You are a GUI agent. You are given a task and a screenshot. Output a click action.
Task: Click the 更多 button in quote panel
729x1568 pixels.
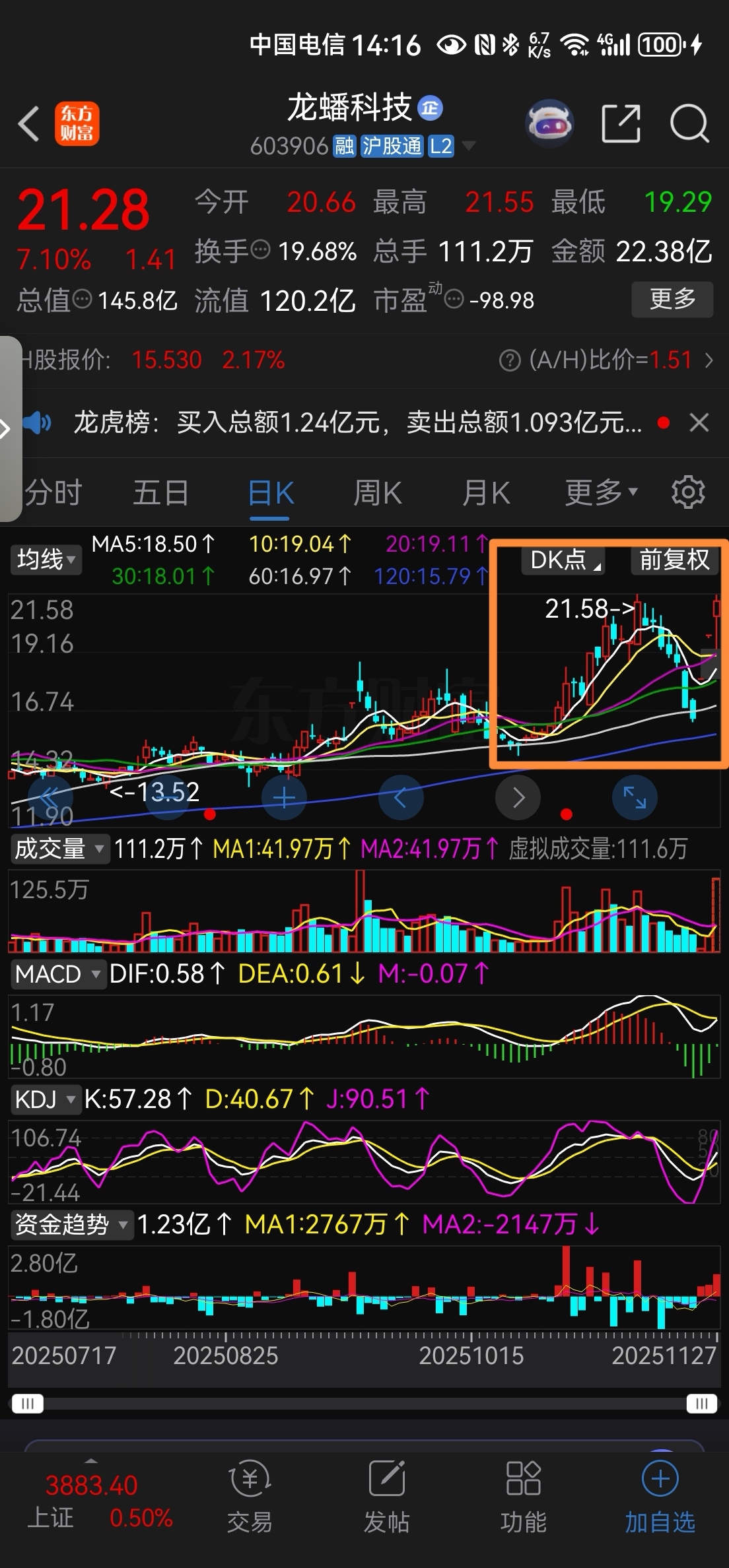tap(672, 300)
